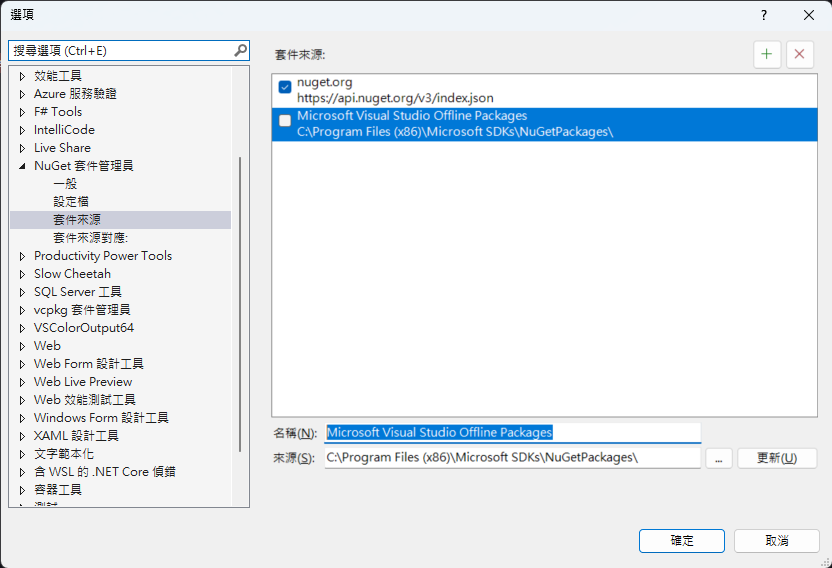This screenshot has height=568, width=832.
Task: Expand the SQL Server 工具 node
Action: click(x=22, y=292)
